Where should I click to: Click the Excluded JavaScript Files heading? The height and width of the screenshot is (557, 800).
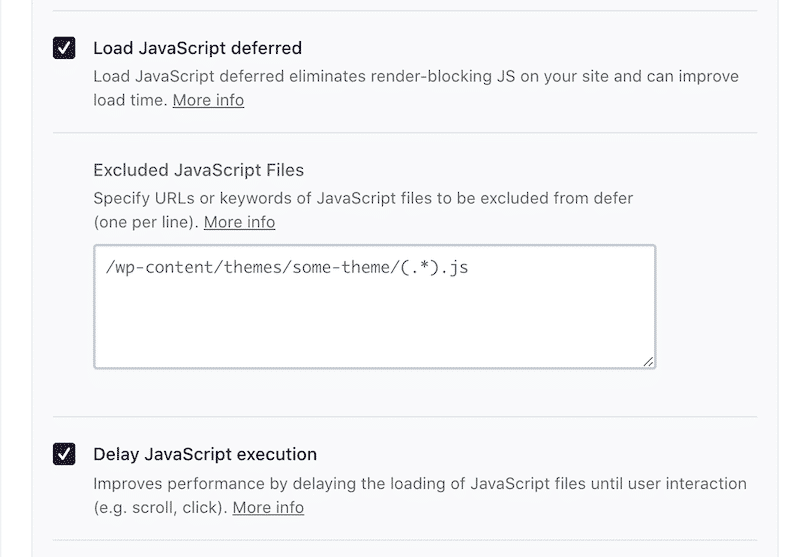click(x=198, y=170)
